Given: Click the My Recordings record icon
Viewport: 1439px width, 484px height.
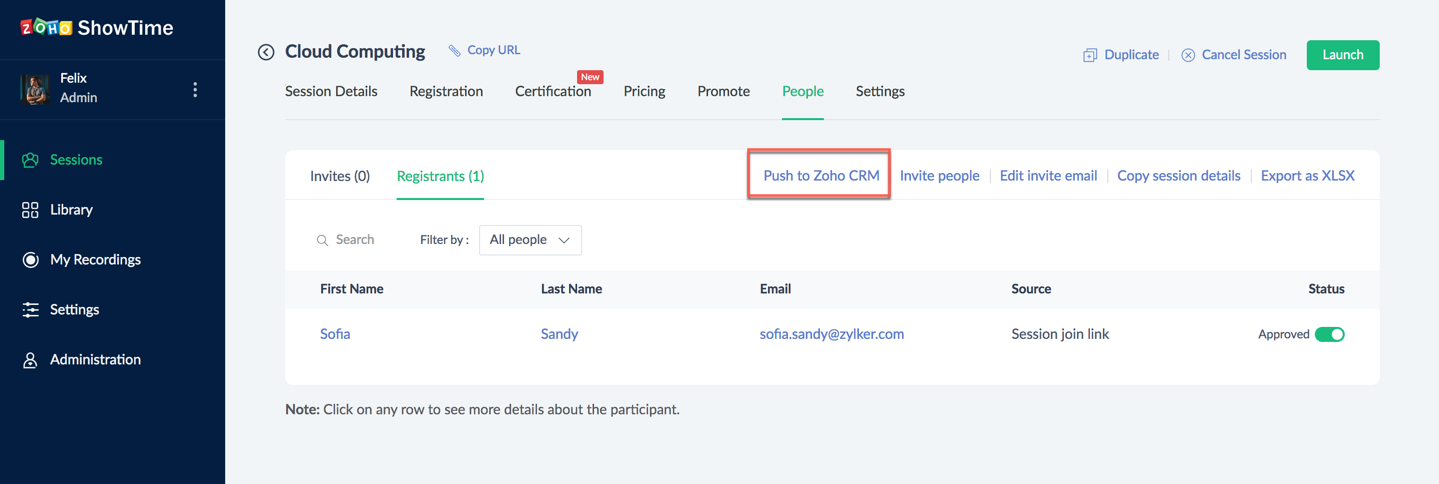Looking at the screenshot, I should (30, 260).
